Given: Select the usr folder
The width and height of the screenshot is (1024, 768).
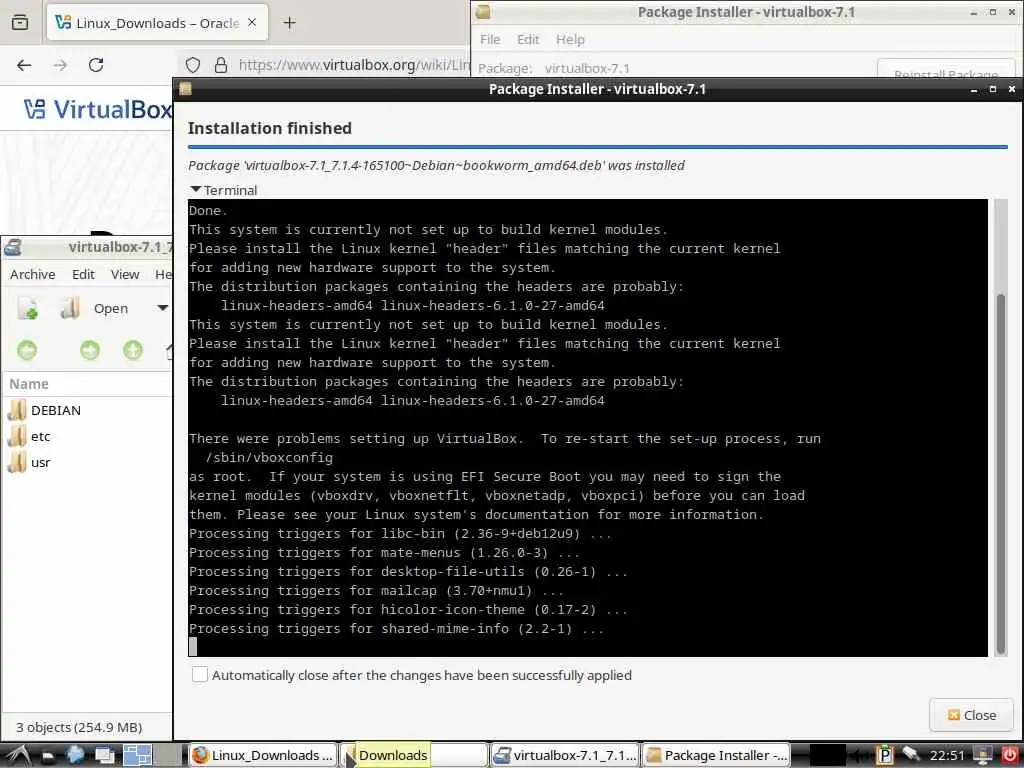Looking at the screenshot, I should (29, 462).
